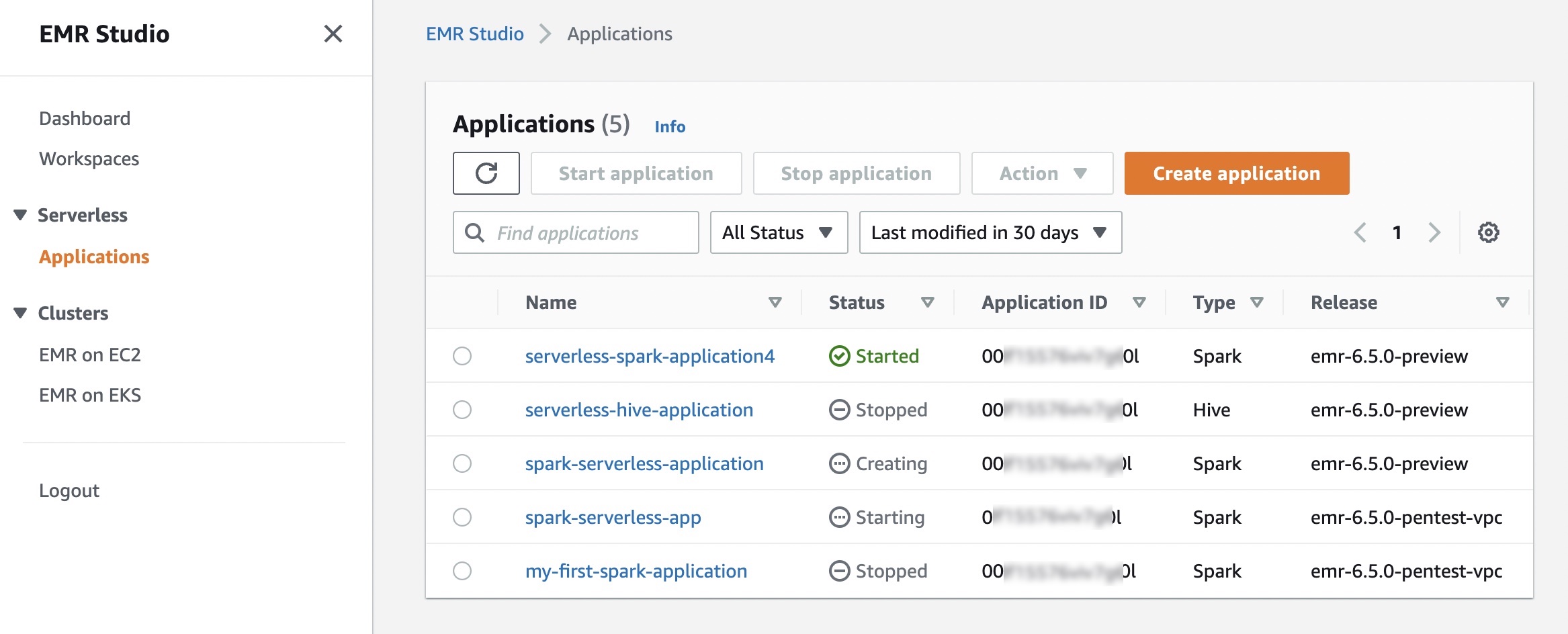Open my-first-spark-application link
This screenshot has width=1568, height=634.
(x=636, y=571)
